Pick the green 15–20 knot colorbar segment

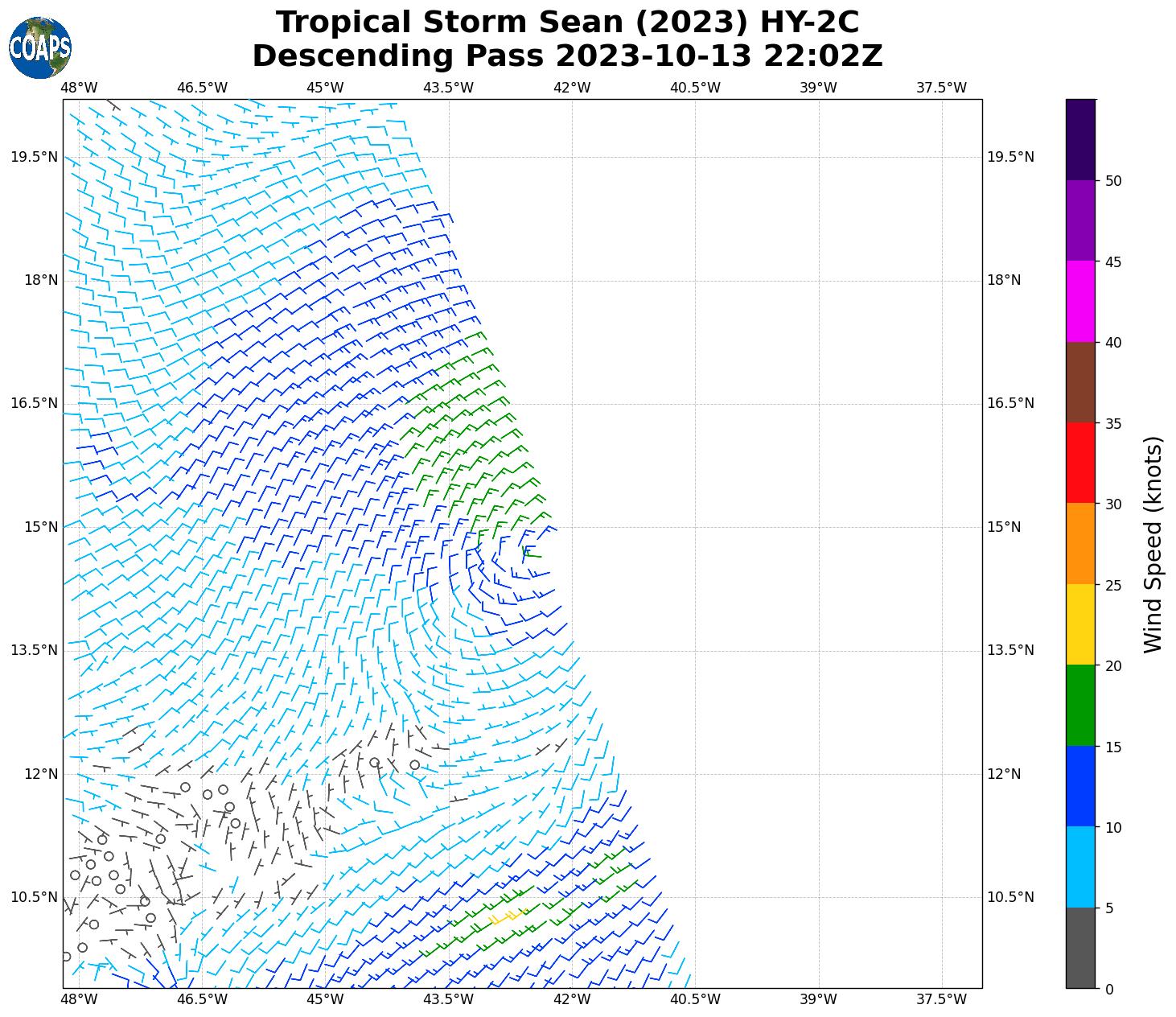1079,705
